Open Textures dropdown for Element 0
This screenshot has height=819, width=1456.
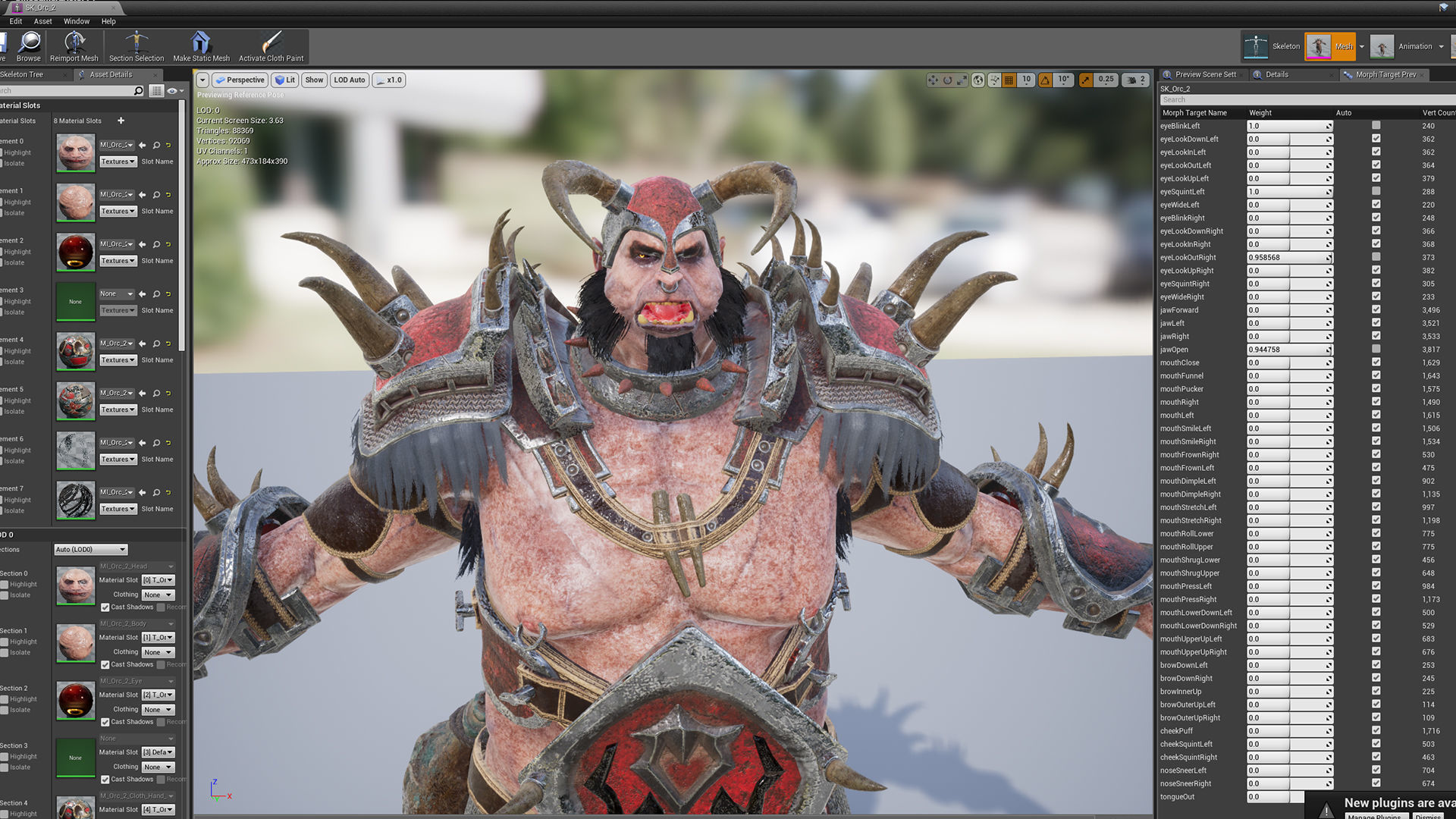pyautogui.click(x=118, y=162)
